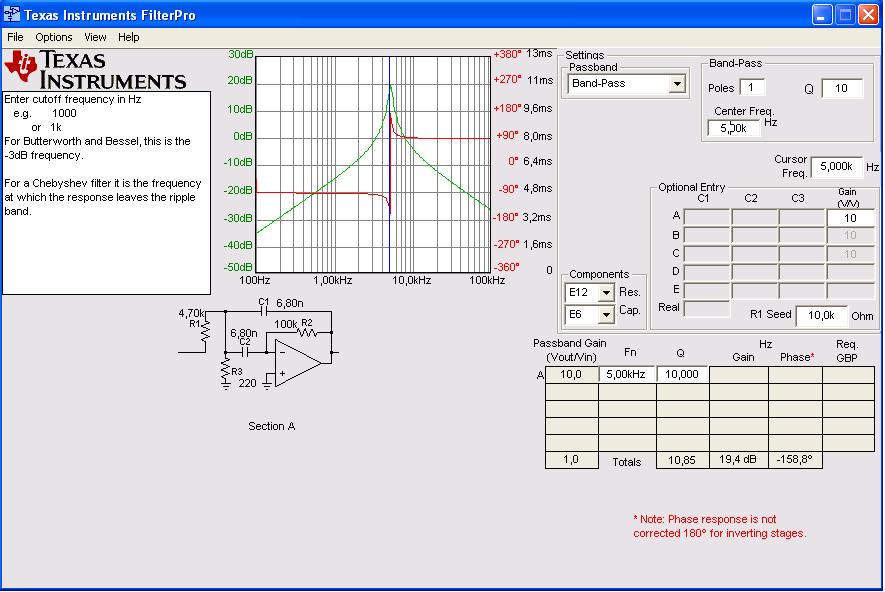Open the File menu
Image resolution: width=885 pixels, height=592 pixels.
click(x=15, y=37)
